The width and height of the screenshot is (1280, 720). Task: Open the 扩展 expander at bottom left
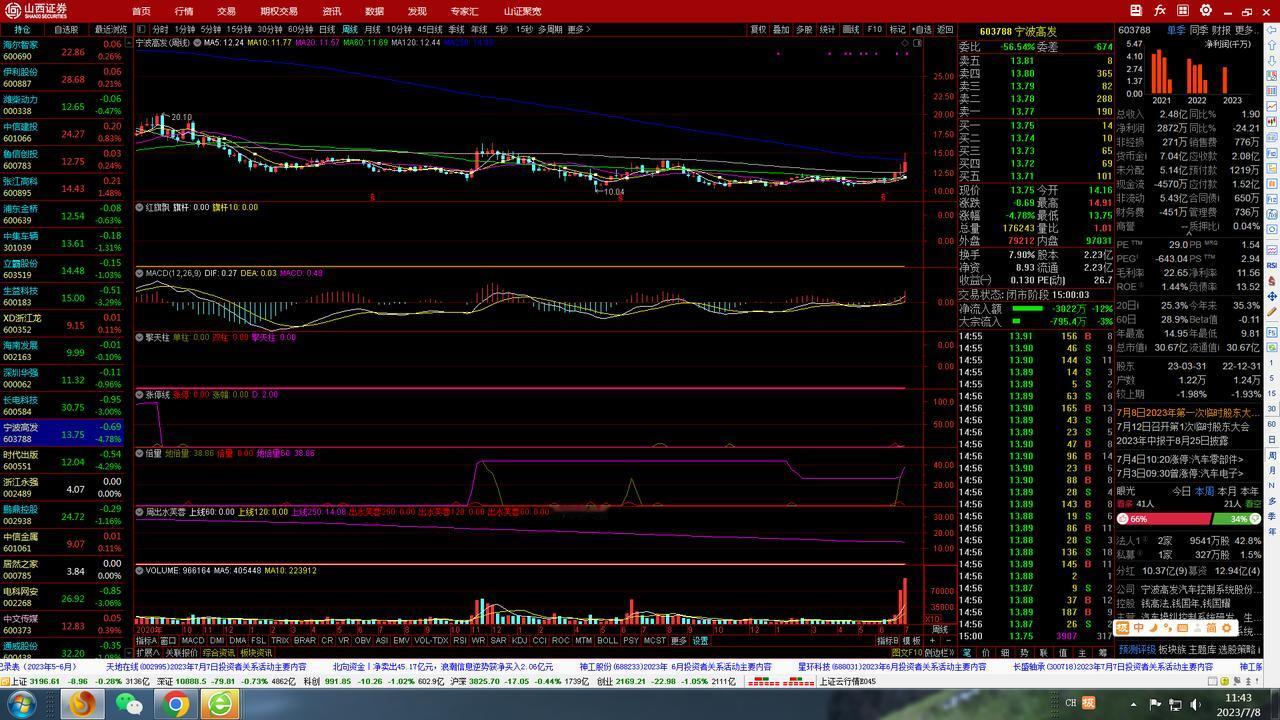(148, 654)
